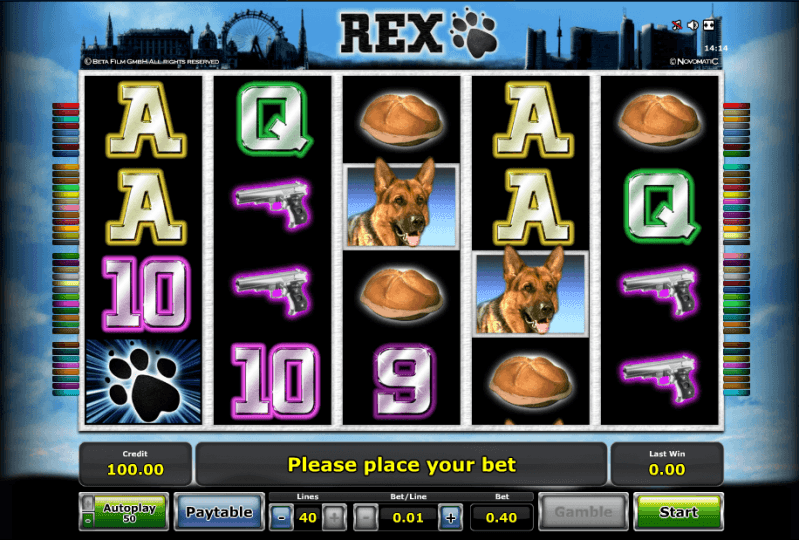Toggle the fullscreen arrows icon
The image size is (799, 540).
(709, 25)
